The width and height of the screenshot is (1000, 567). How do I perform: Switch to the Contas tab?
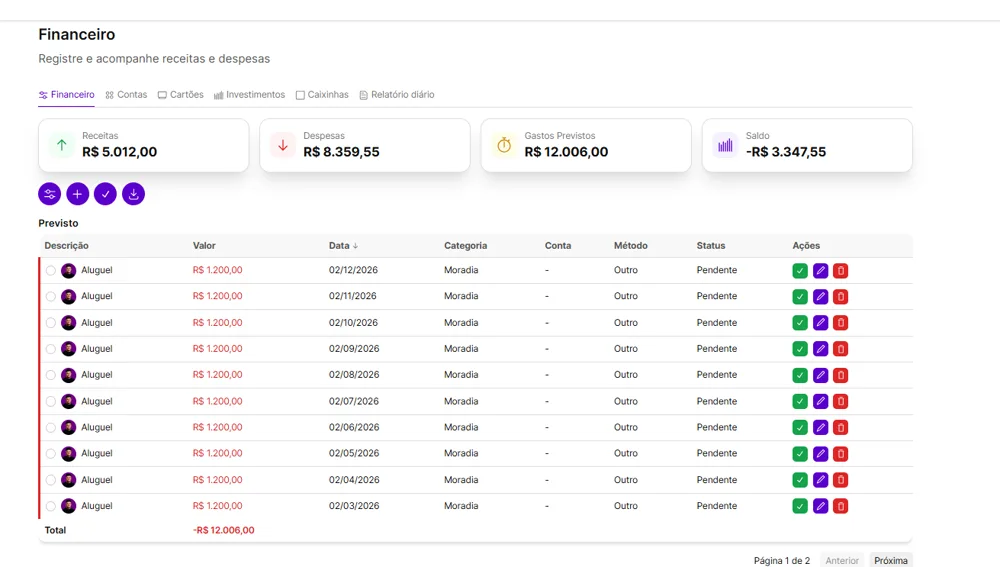tap(126, 94)
